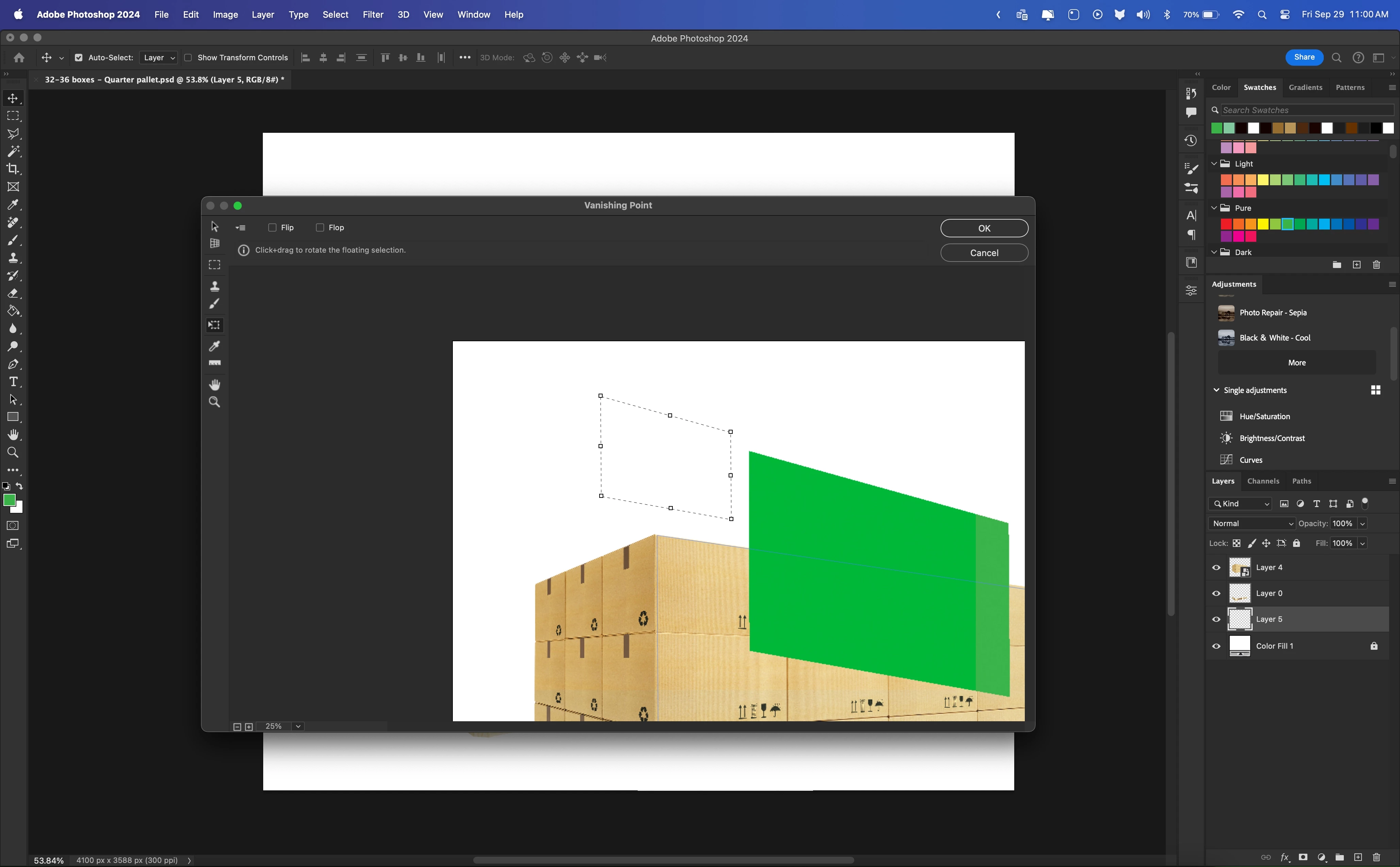Switch to the Channels tab
The height and width of the screenshot is (867, 1400).
click(x=1262, y=481)
